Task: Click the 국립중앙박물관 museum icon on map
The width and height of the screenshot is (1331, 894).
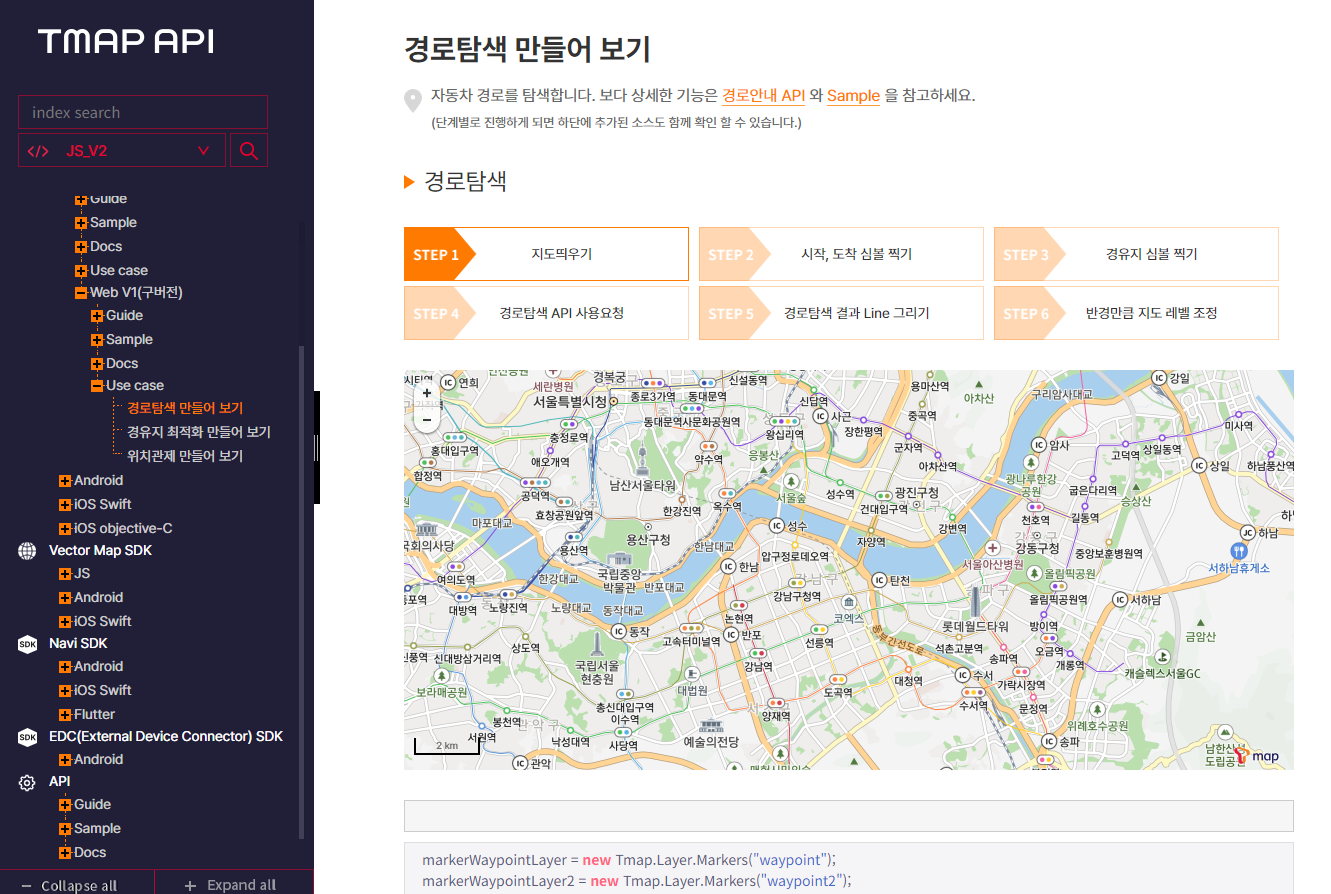Action: (x=618, y=561)
